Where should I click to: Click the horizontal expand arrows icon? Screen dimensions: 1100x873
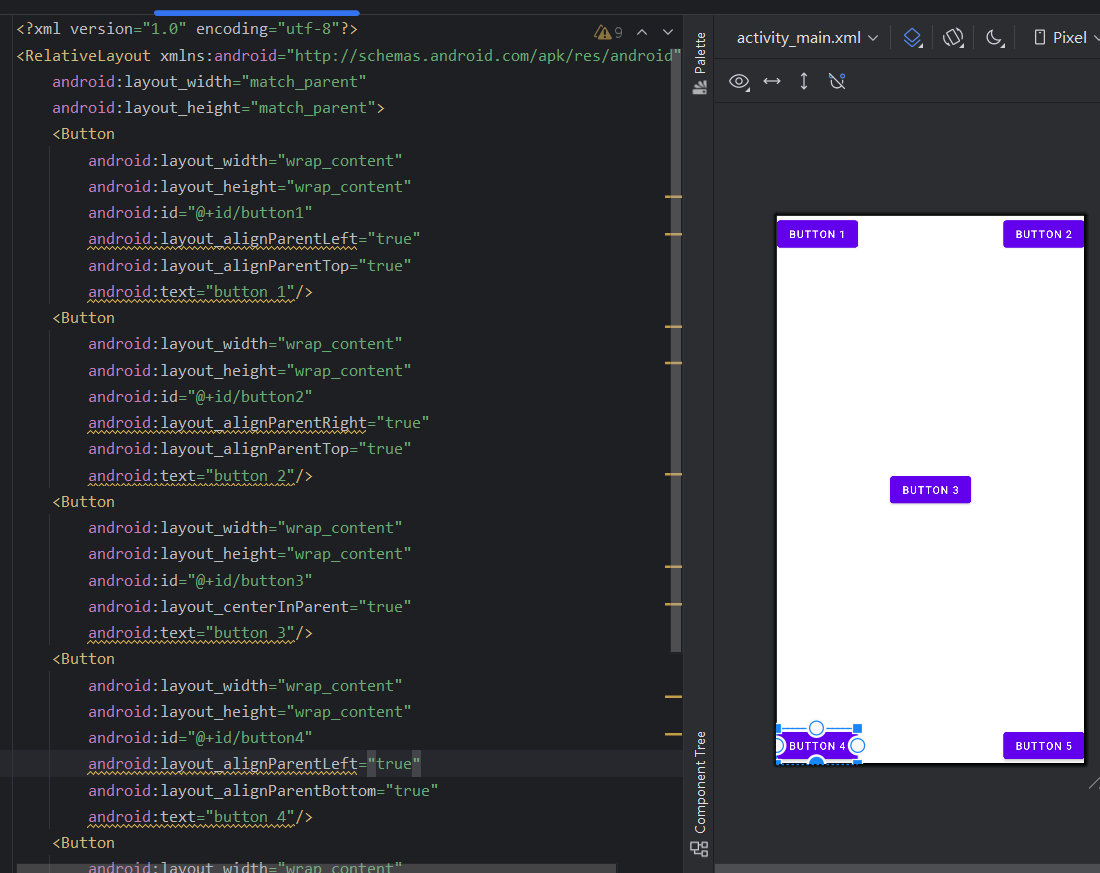[x=772, y=81]
